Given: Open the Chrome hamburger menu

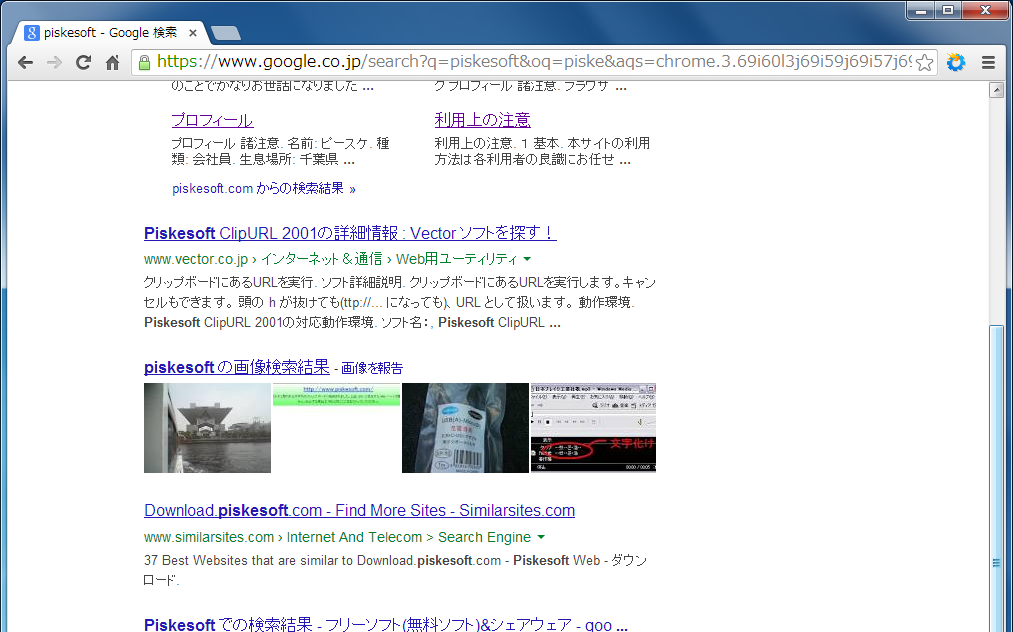Looking at the screenshot, I should (988, 63).
